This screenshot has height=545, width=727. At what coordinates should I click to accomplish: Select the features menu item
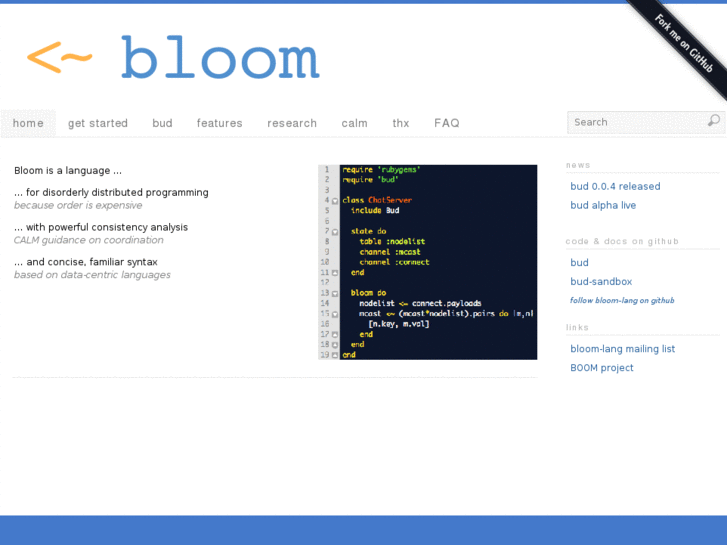click(219, 123)
